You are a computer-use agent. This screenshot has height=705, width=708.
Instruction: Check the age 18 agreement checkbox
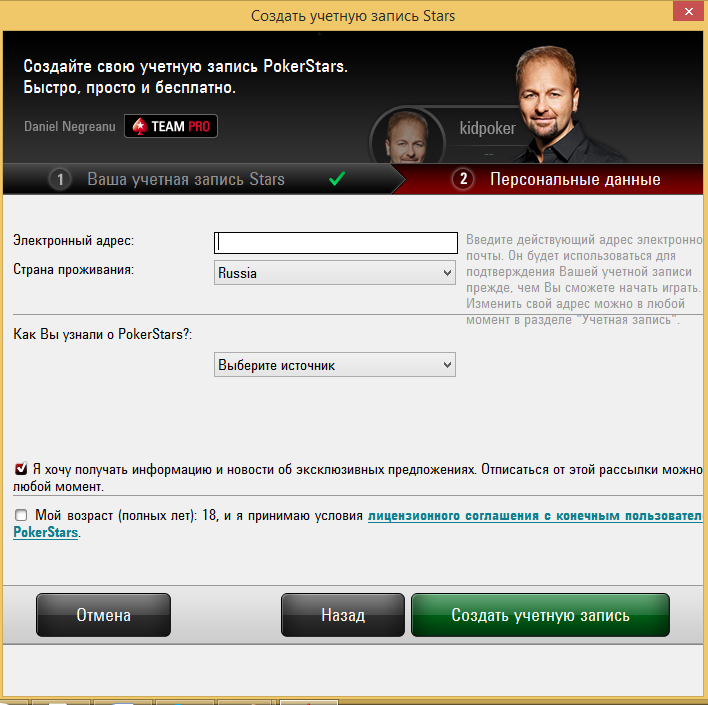click(x=21, y=515)
